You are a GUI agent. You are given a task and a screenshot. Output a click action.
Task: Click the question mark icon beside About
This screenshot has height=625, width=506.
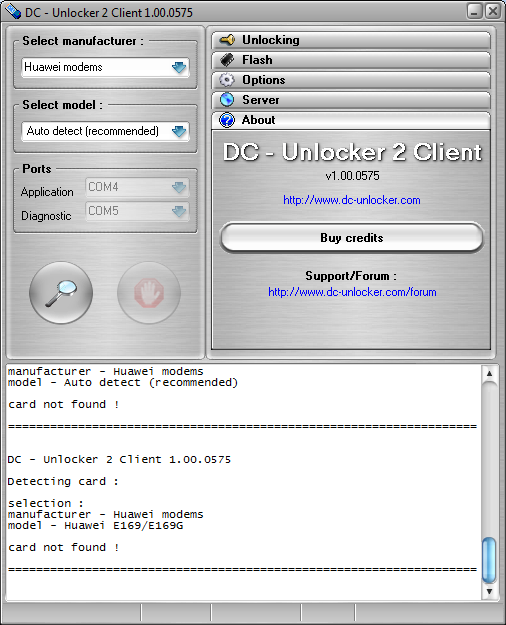(x=227, y=120)
